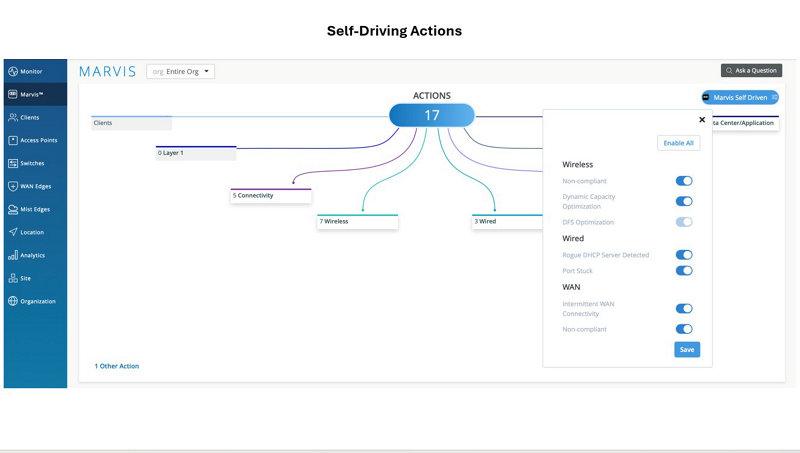Select the Data Center/Application node
Screen dimensions: 800x453
click(745, 123)
